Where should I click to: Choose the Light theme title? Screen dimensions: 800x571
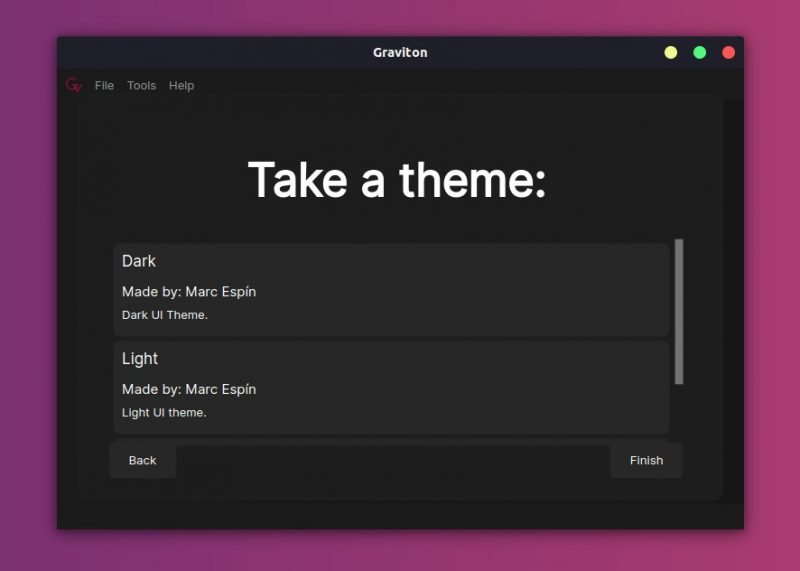pyautogui.click(x=140, y=359)
